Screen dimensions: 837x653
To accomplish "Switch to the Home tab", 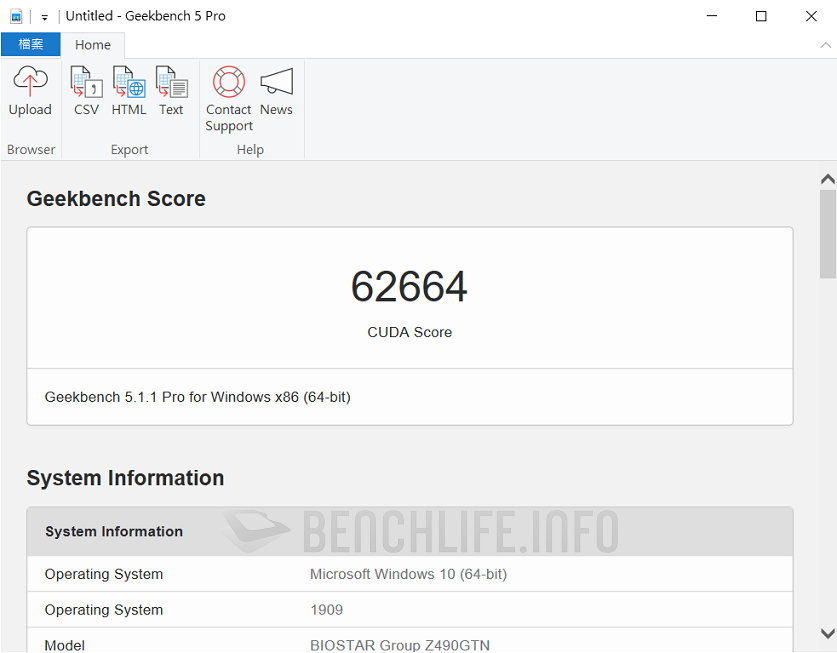I will coord(93,44).
